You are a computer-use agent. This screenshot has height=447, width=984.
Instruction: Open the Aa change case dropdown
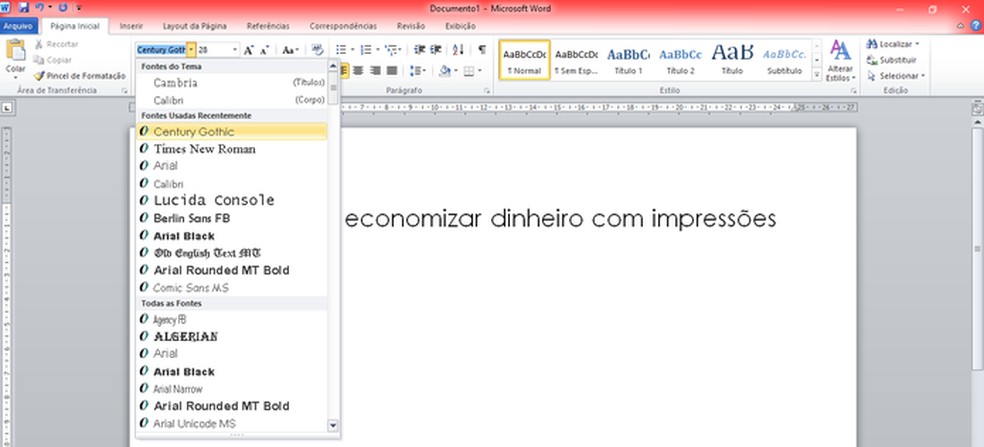290,50
